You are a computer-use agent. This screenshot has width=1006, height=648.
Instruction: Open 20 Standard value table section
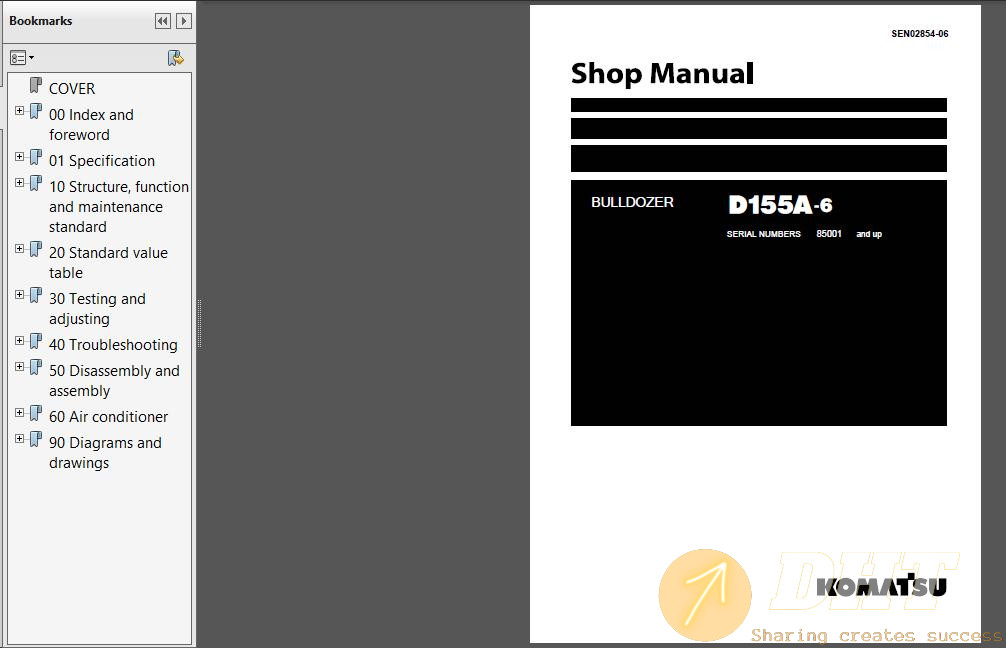pyautogui.click(x=108, y=262)
